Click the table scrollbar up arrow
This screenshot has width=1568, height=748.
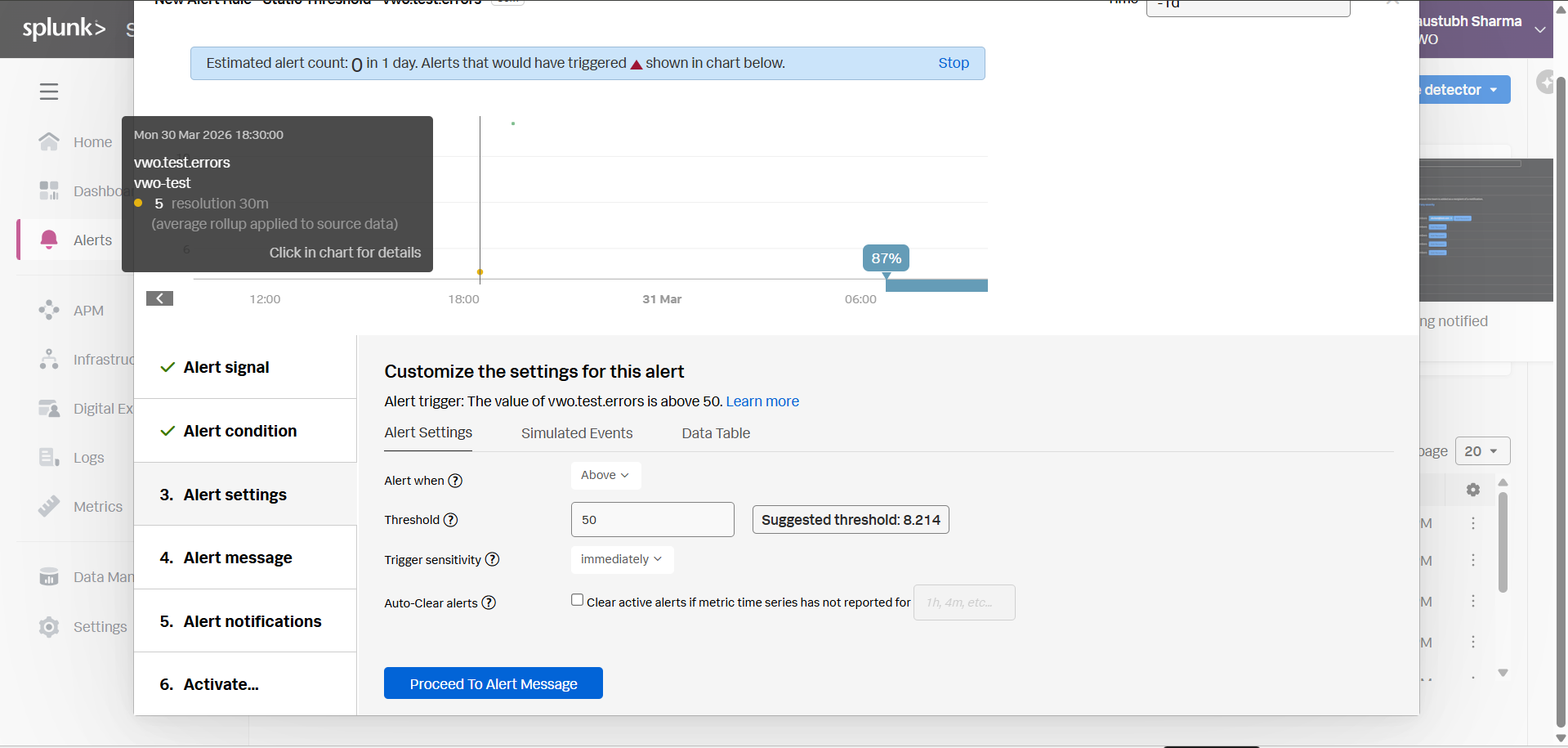click(x=1503, y=482)
